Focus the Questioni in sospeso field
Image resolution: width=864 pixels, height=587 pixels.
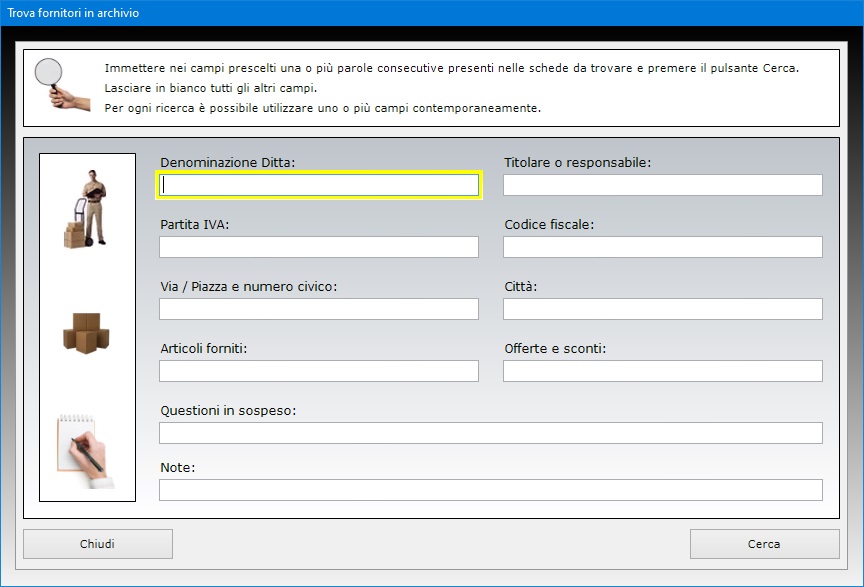click(491, 433)
